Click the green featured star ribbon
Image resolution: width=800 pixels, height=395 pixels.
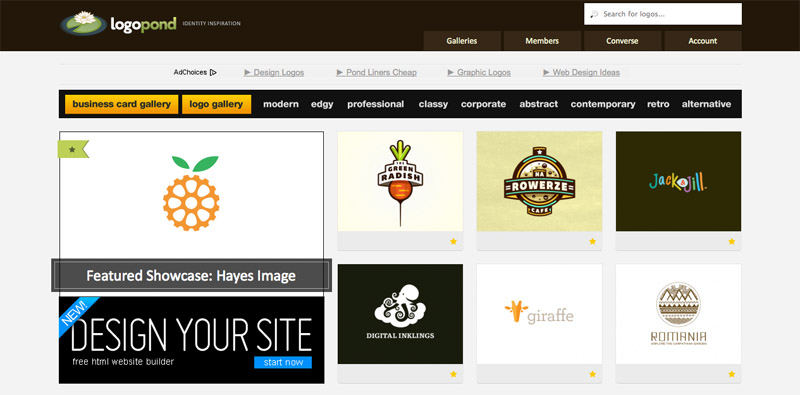[73, 149]
